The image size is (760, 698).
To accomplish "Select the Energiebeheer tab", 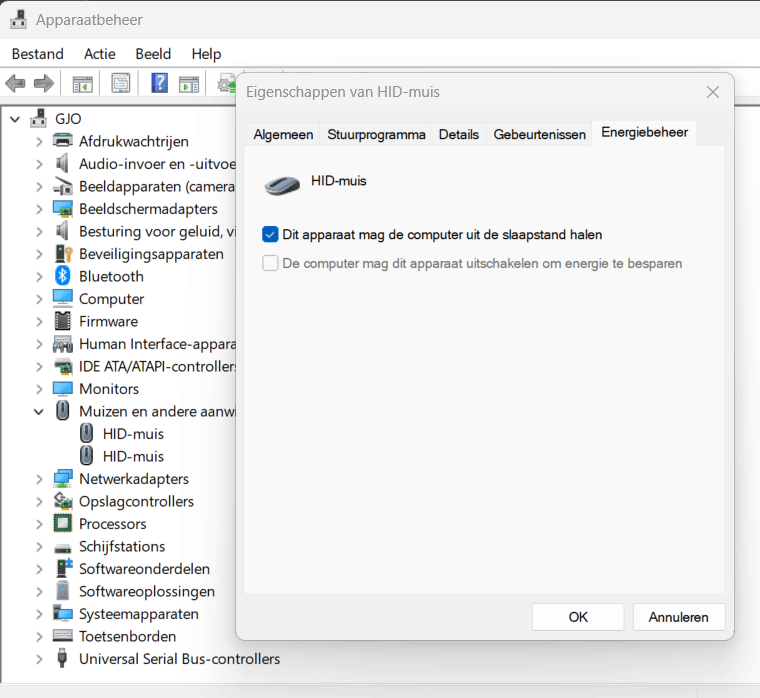I will coord(644,132).
